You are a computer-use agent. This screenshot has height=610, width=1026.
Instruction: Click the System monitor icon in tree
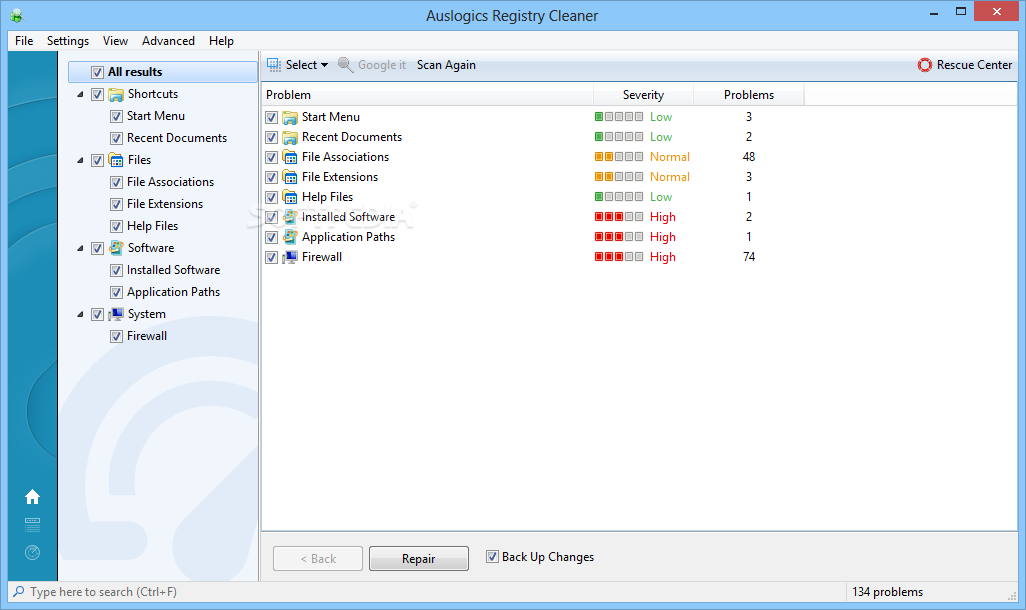[116, 314]
